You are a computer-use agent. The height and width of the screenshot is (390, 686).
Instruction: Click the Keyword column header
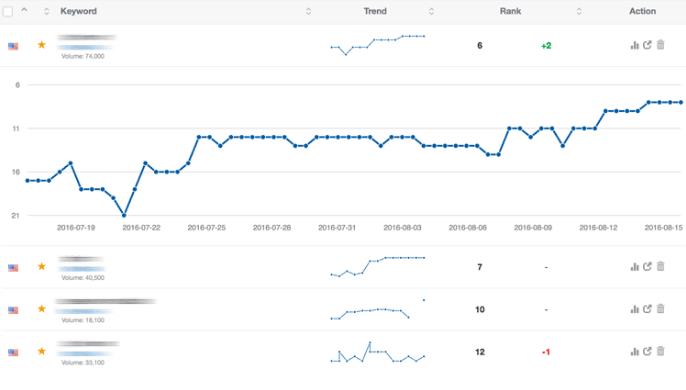coord(78,11)
